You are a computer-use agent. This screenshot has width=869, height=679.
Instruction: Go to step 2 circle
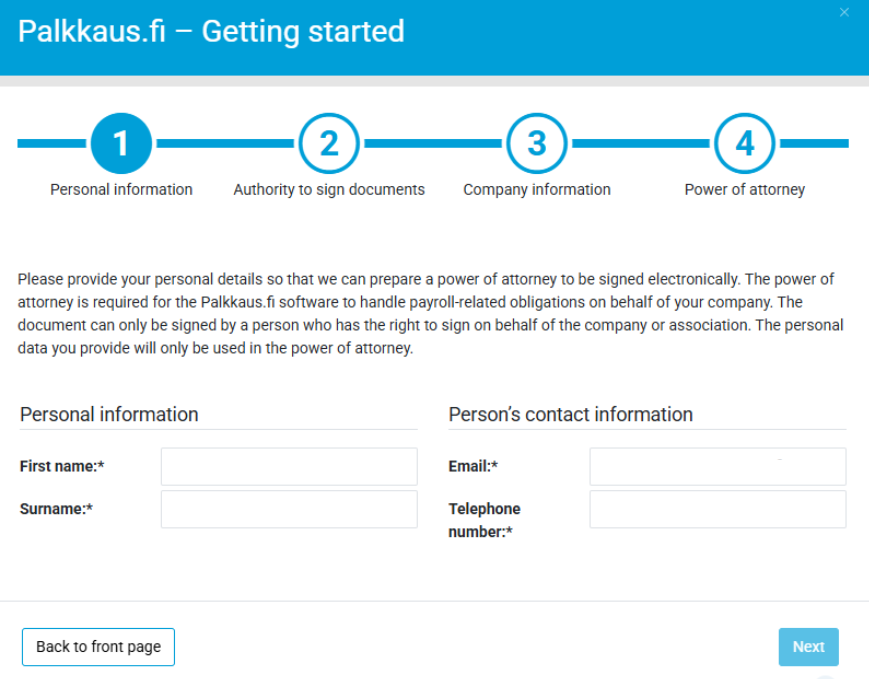pyautogui.click(x=329, y=144)
